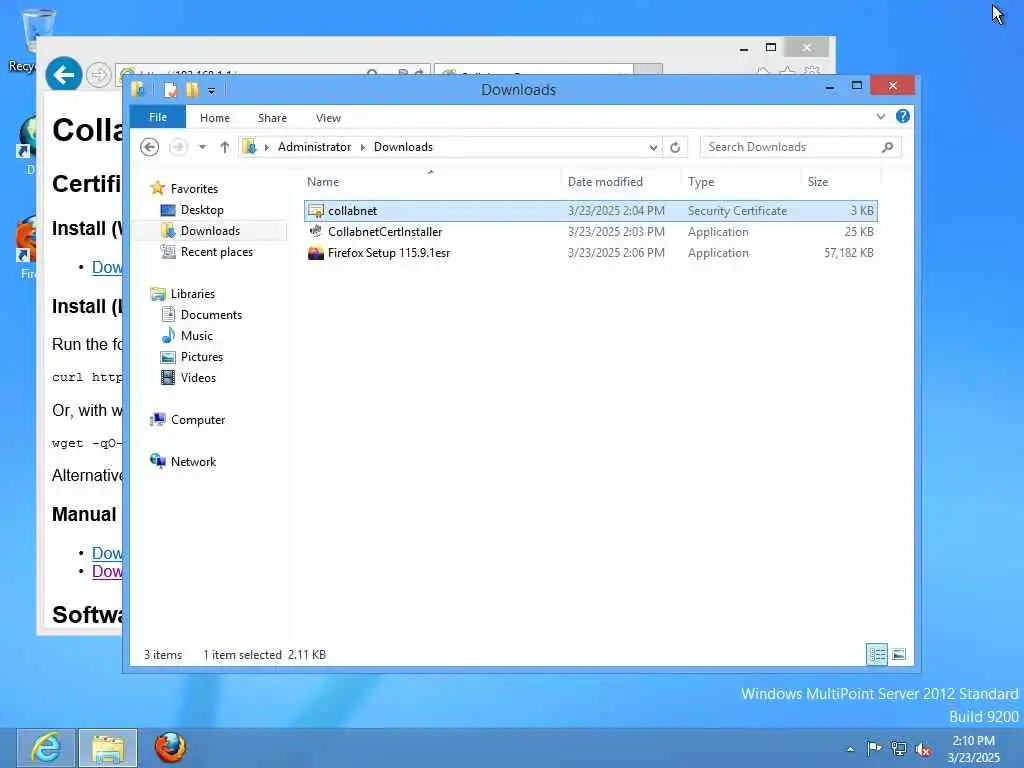Select Favorites in the navigation pane
The width and height of the screenshot is (1024, 768).
(x=194, y=189)
